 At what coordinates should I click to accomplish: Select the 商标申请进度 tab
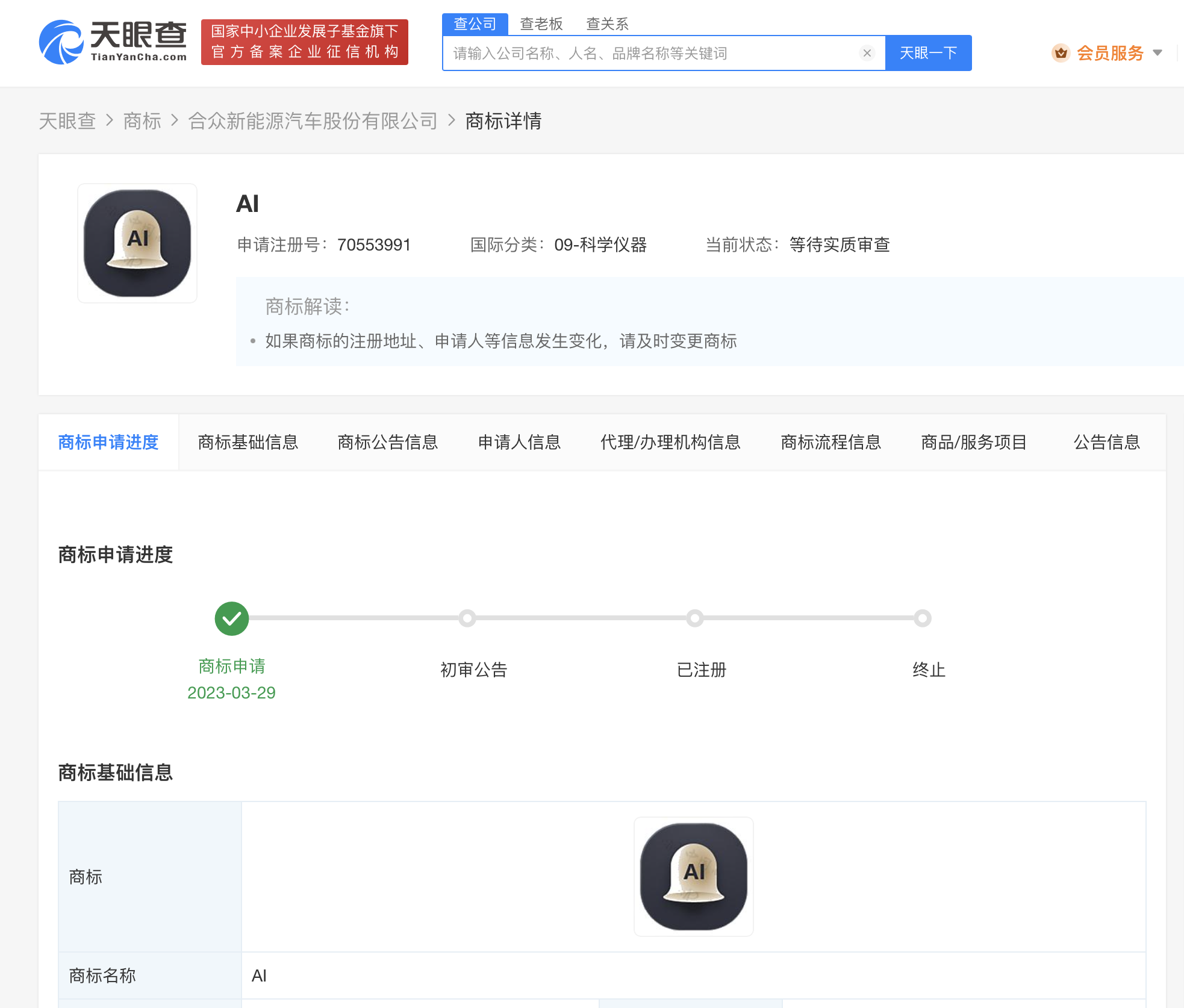click(x=108, y=442)
